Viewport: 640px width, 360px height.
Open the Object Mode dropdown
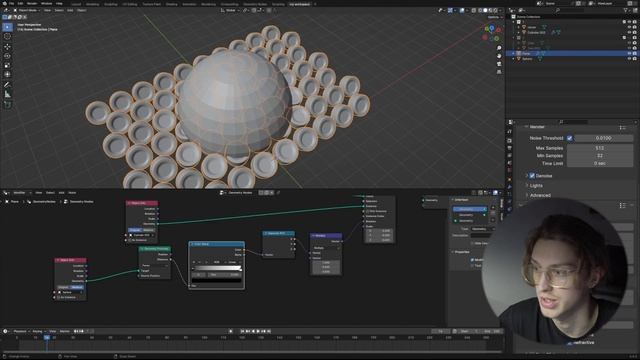[x=27, y=10]
